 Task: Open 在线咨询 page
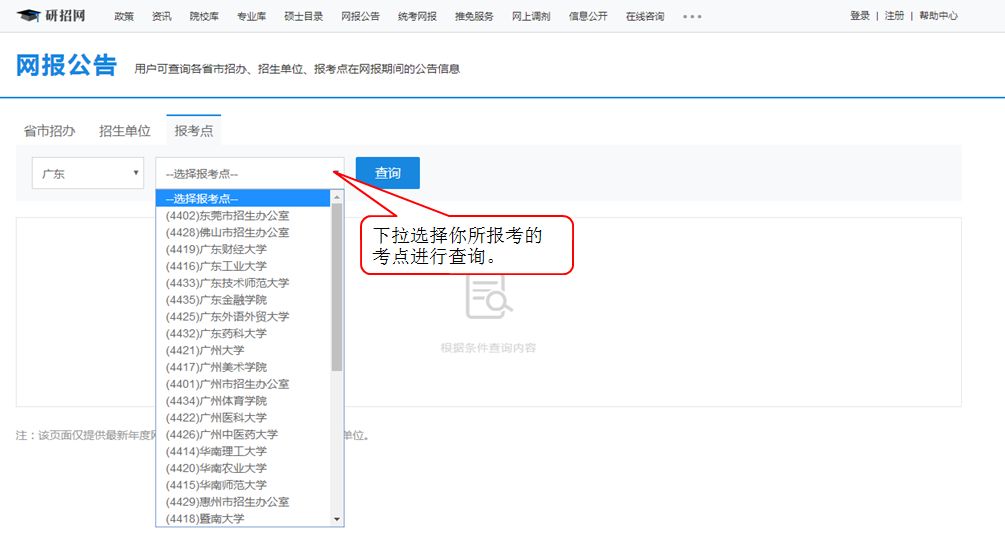645,16
